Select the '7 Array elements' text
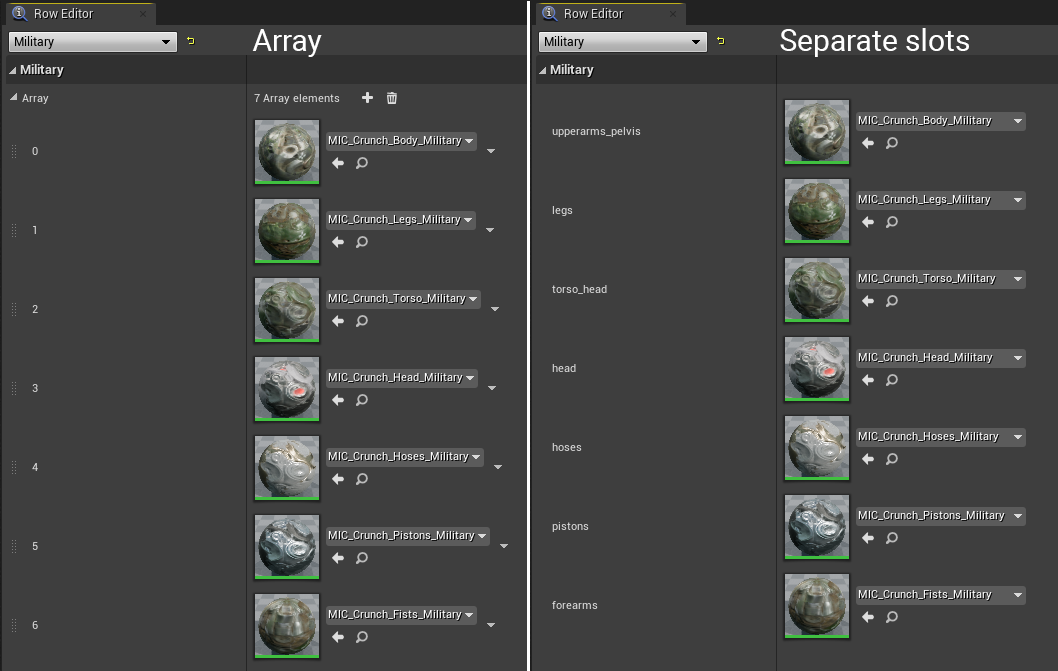The height and width of the screenshot is (671, 1058). point(296,99)
